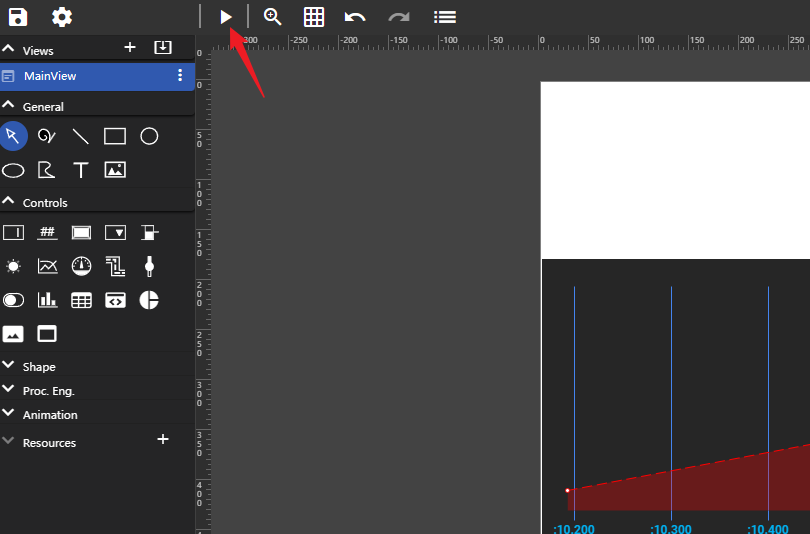The width and height of the screenshot is (810, 534).
Task: Select MainView in the views list
Action: click(97, 76)
